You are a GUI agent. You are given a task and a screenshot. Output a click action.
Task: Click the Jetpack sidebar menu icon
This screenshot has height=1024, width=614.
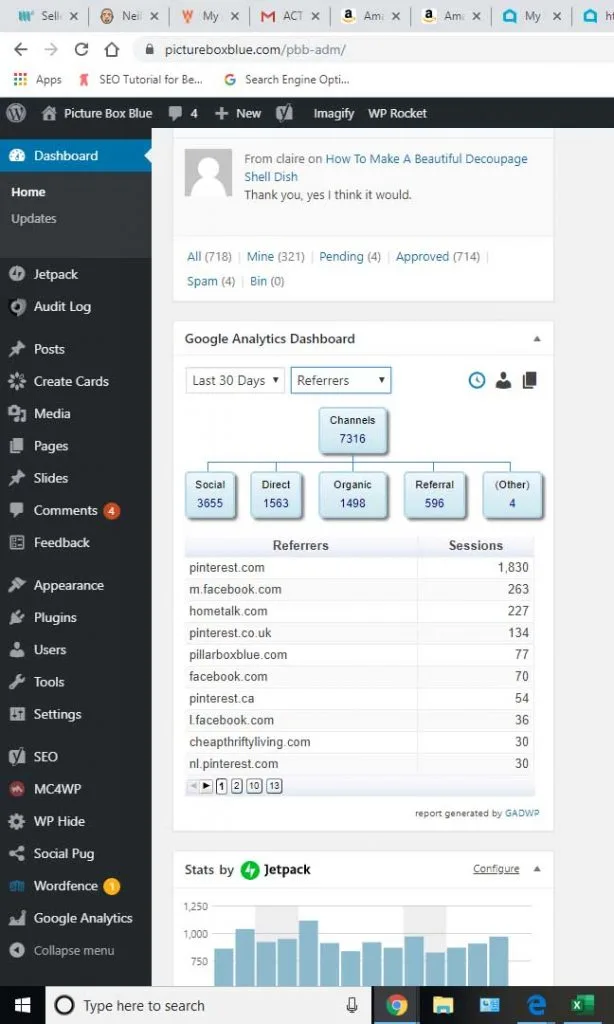(x=16, y=274)
